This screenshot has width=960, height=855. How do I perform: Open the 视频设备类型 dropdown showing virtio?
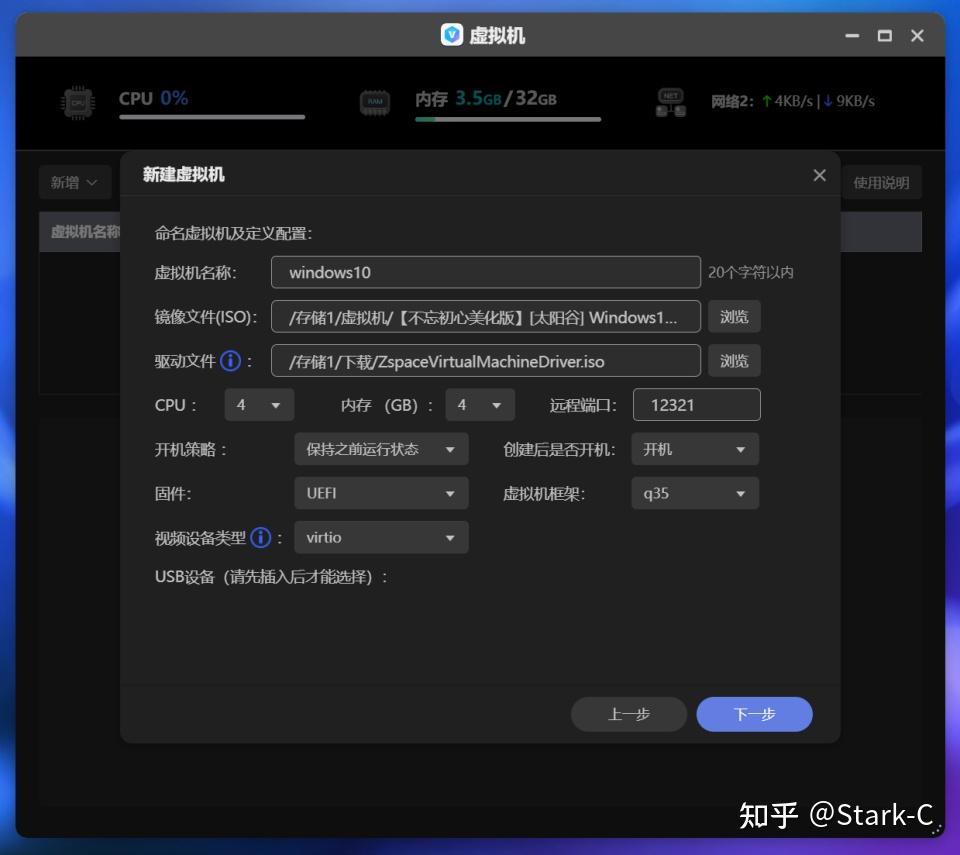tap(381, 537)
